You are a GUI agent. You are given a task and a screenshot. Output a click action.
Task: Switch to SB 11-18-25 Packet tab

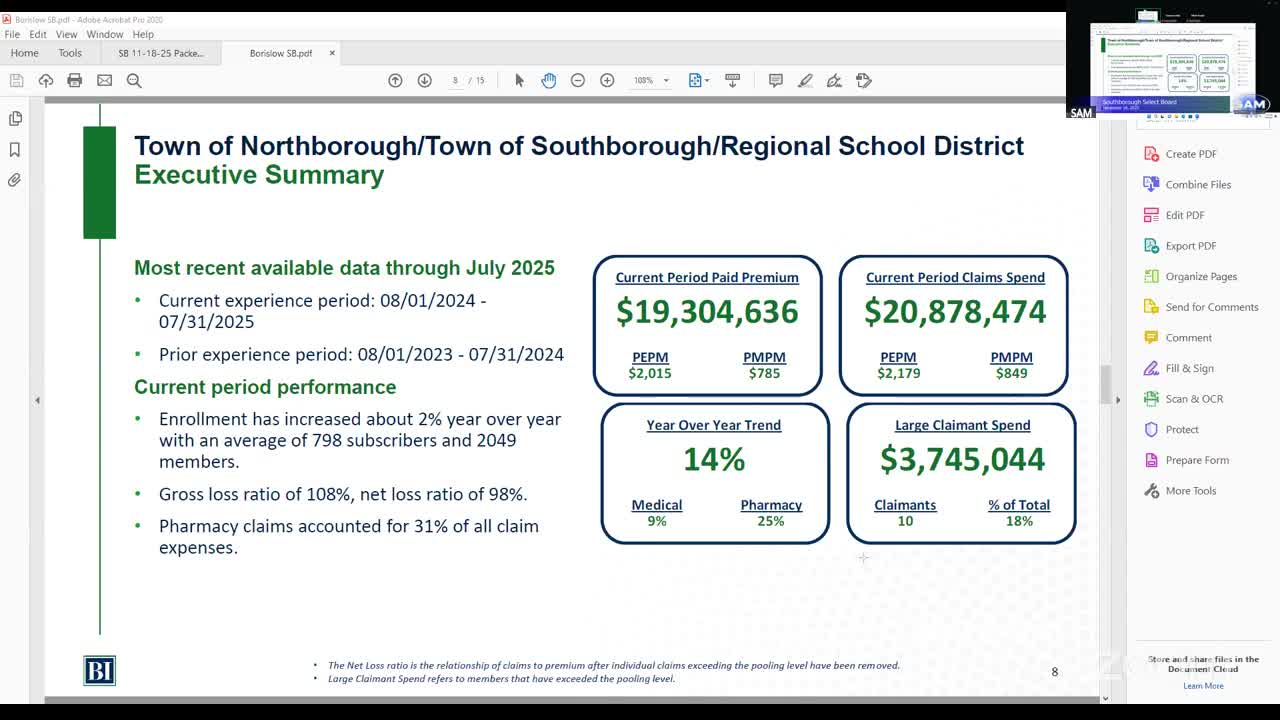tap(160, 53)
